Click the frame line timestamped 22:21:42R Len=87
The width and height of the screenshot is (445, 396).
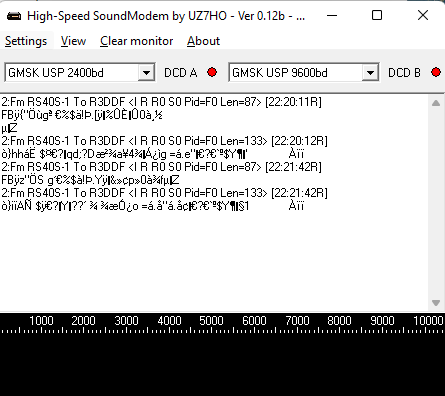coord(161,167)
